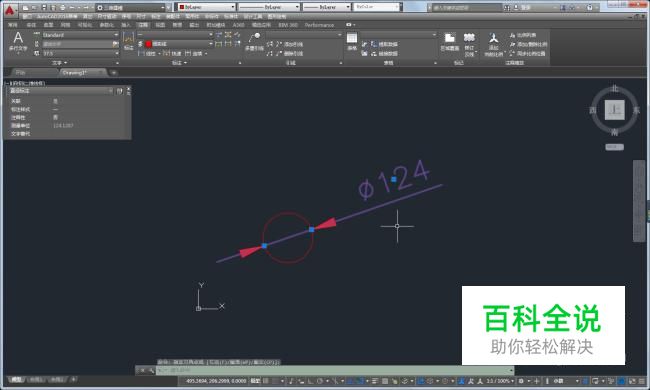Screen dimensions: 650x390
Task: Click the navigation bar on right edge
Action: click(x=638, y=201)
